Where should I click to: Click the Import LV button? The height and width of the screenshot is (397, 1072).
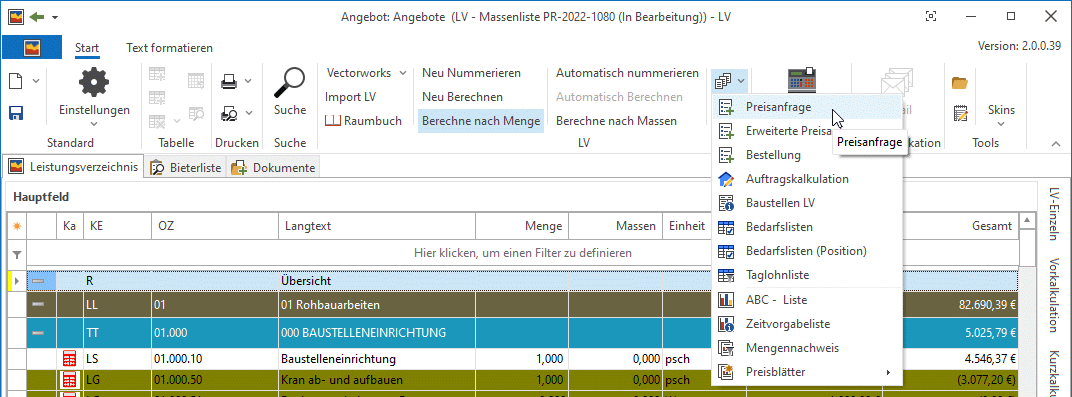[350, 97]
